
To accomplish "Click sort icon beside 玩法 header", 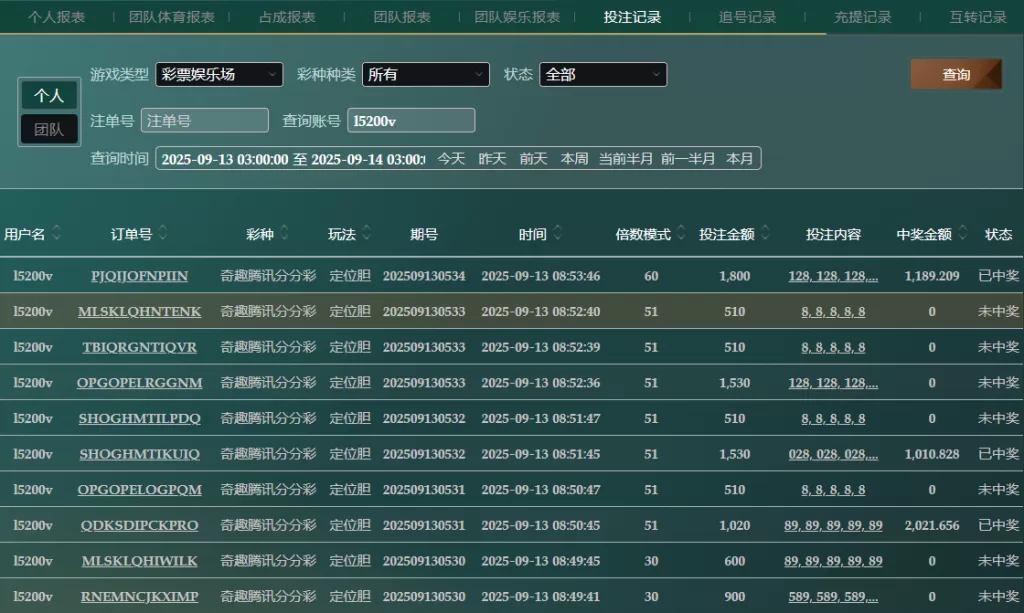I will point(366,233).
